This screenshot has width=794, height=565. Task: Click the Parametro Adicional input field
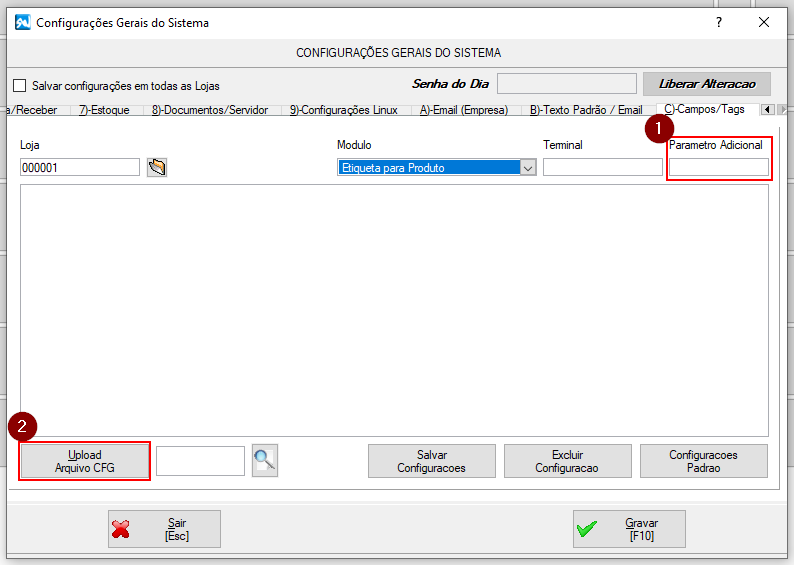pos(719,167)
